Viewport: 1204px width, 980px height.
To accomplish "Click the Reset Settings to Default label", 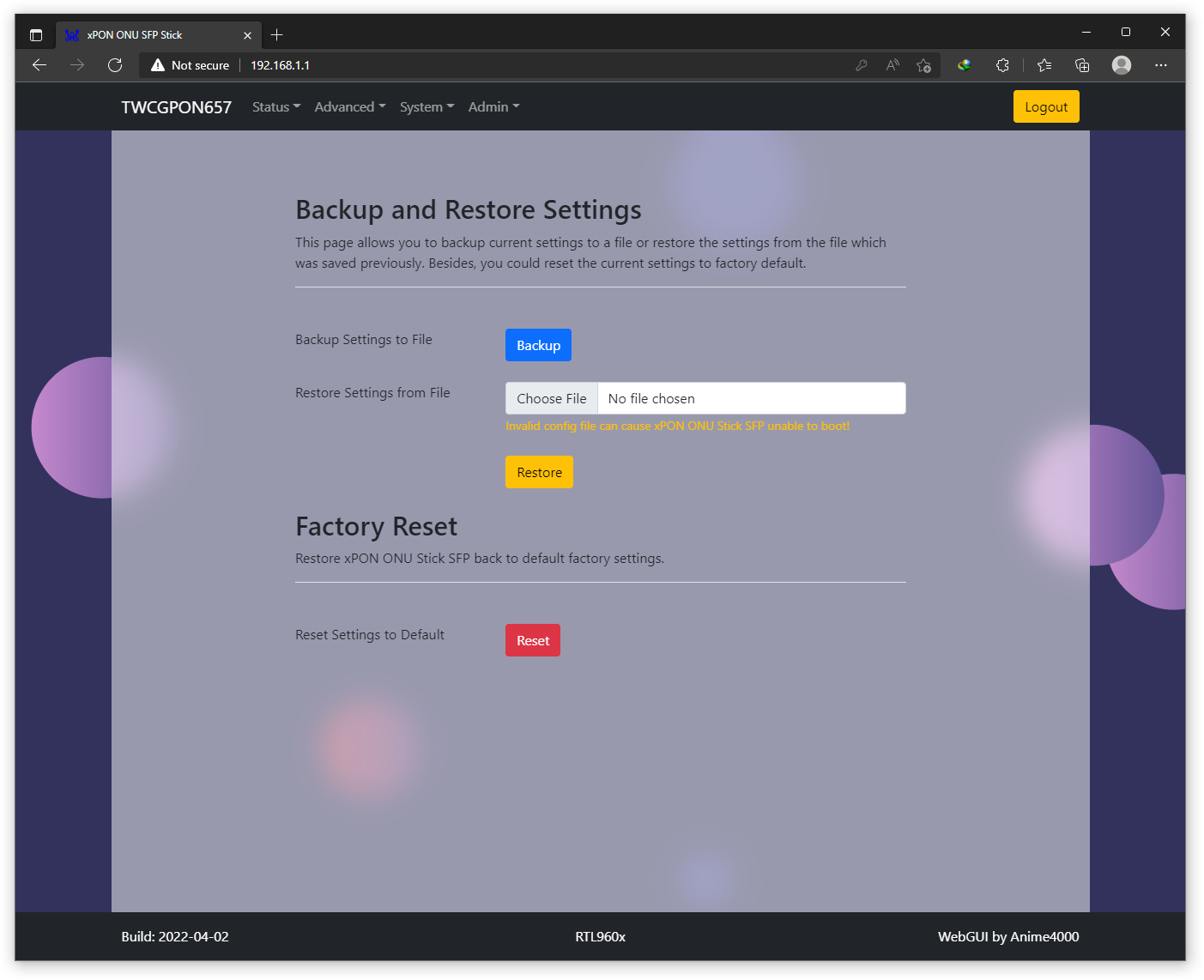I will tap(370, 635).
